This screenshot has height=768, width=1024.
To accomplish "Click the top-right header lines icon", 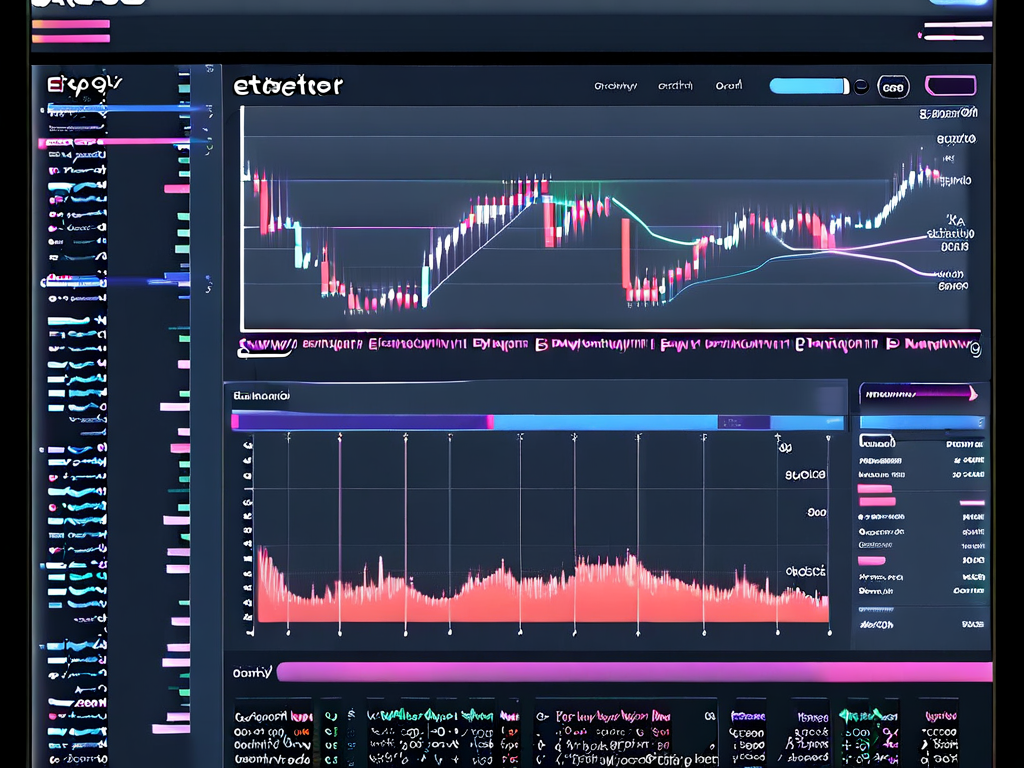I will 954,31.
